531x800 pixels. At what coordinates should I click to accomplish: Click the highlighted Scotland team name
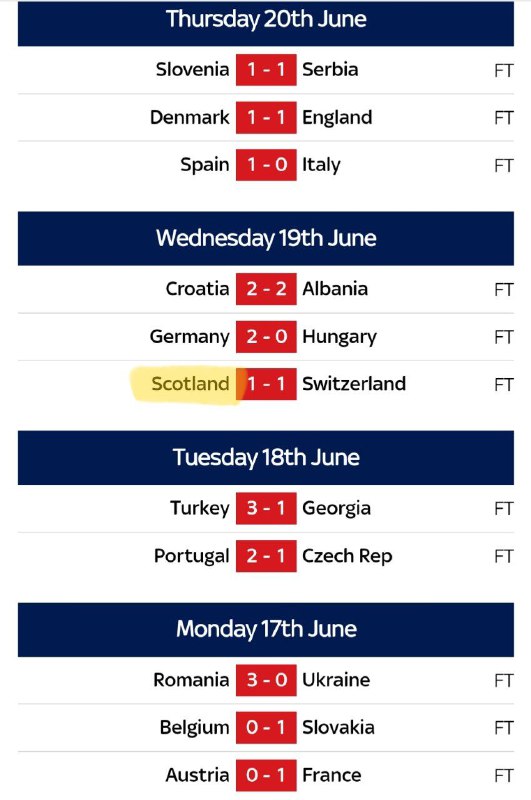[x=190, y=384]
